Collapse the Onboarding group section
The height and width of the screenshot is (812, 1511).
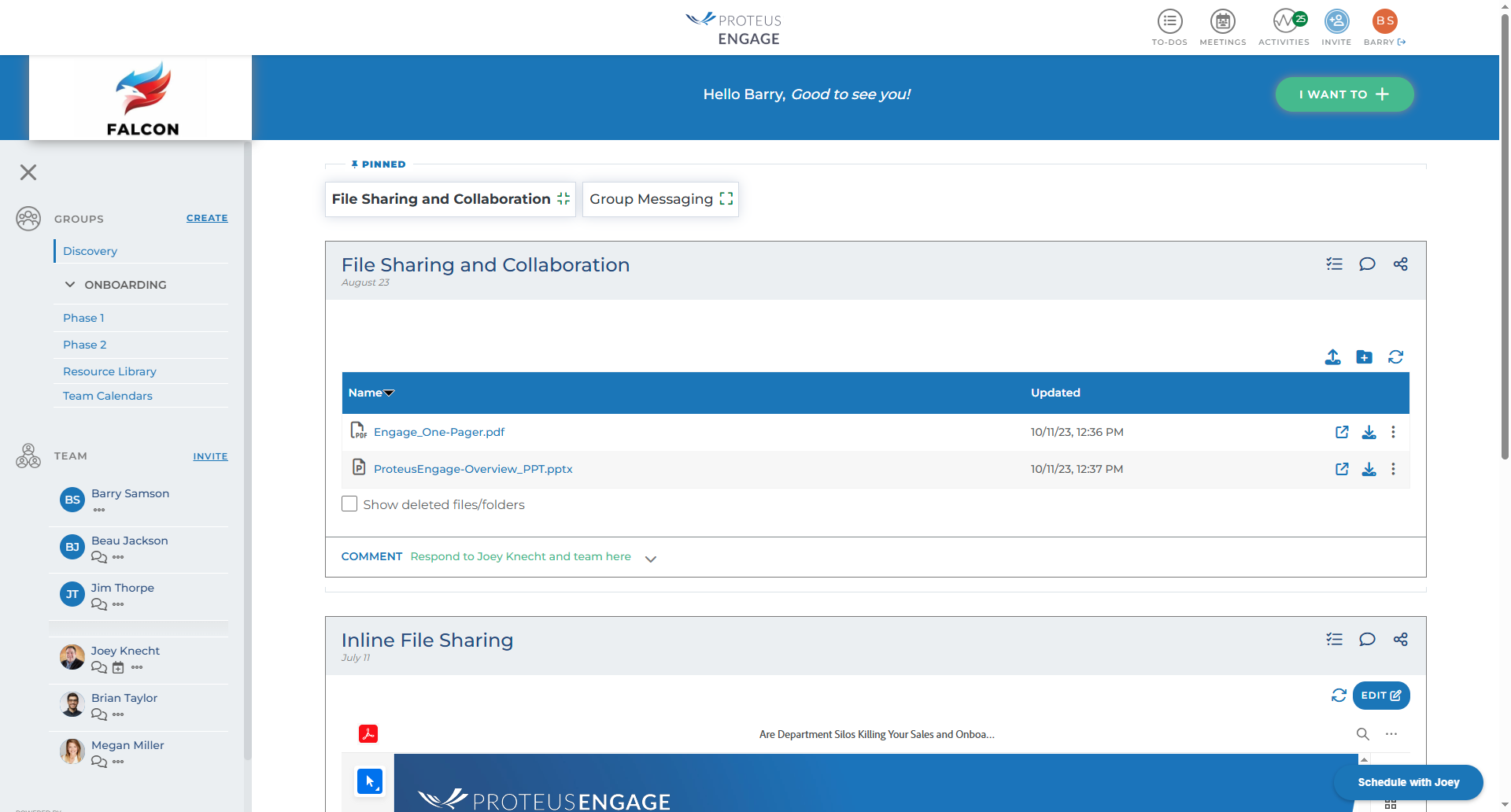point(70,285)
